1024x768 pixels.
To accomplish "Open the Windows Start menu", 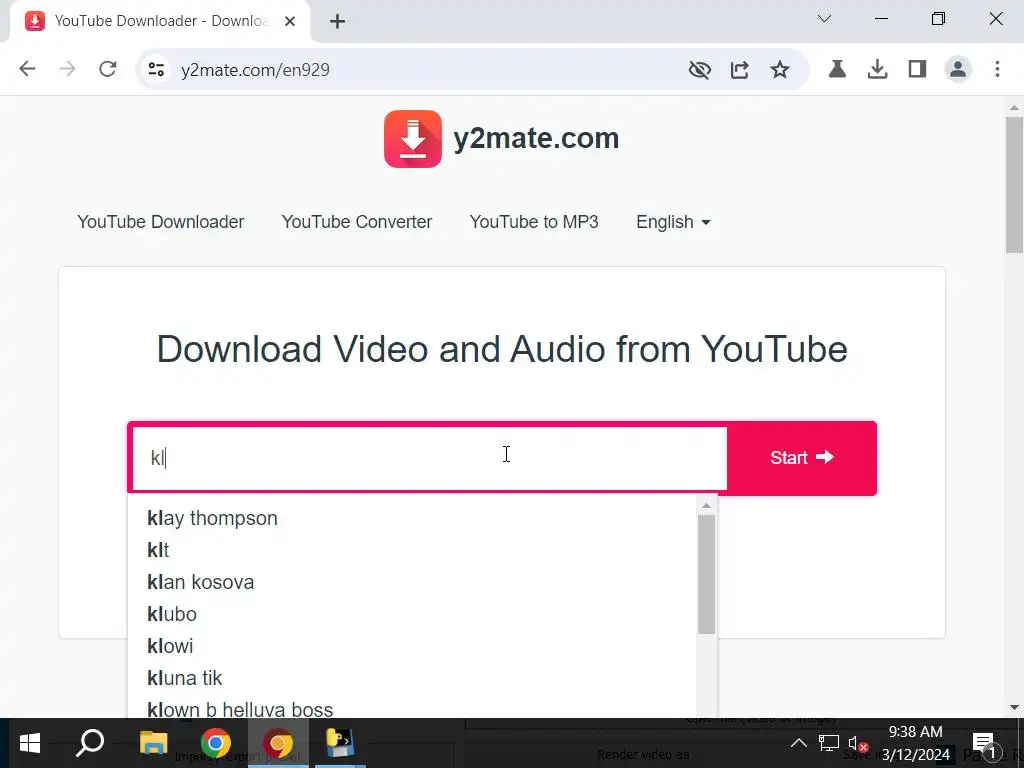I will [x=29, y=743].
